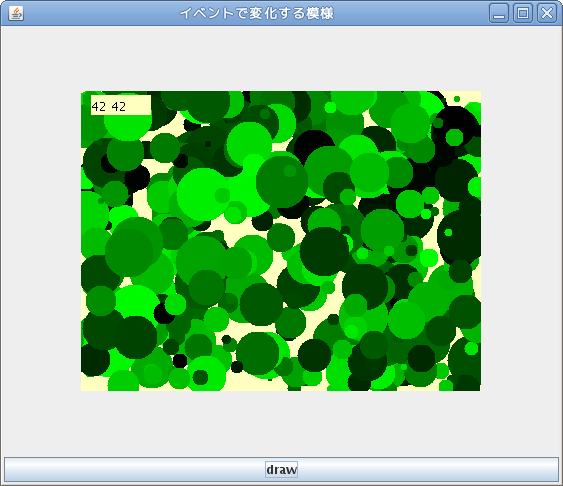Click the empty gray area above the canvas

coord(282,58)
